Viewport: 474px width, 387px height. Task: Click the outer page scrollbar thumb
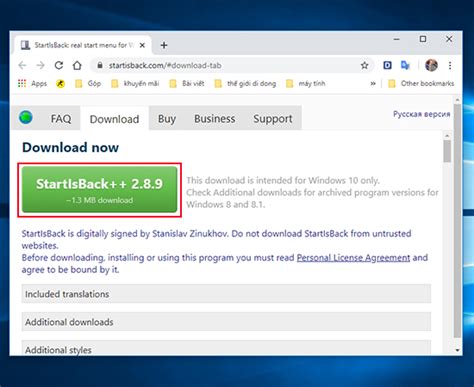point(457,220)
